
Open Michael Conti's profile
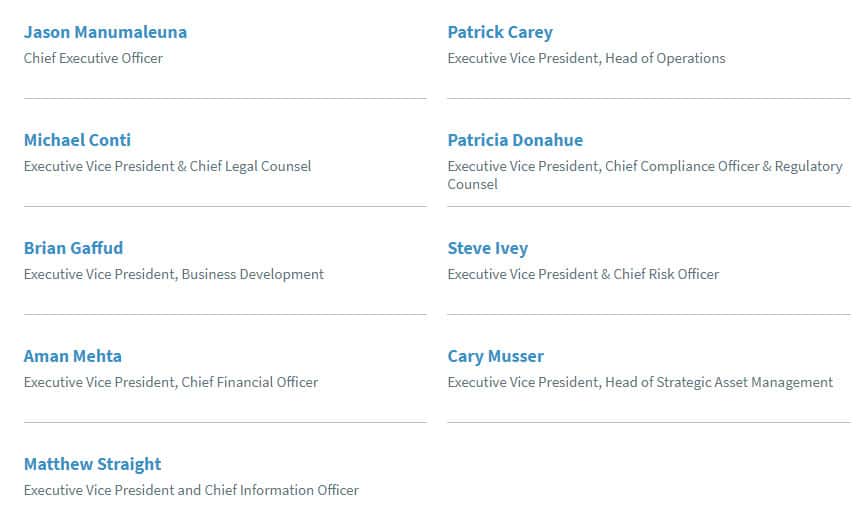(77, 140)
